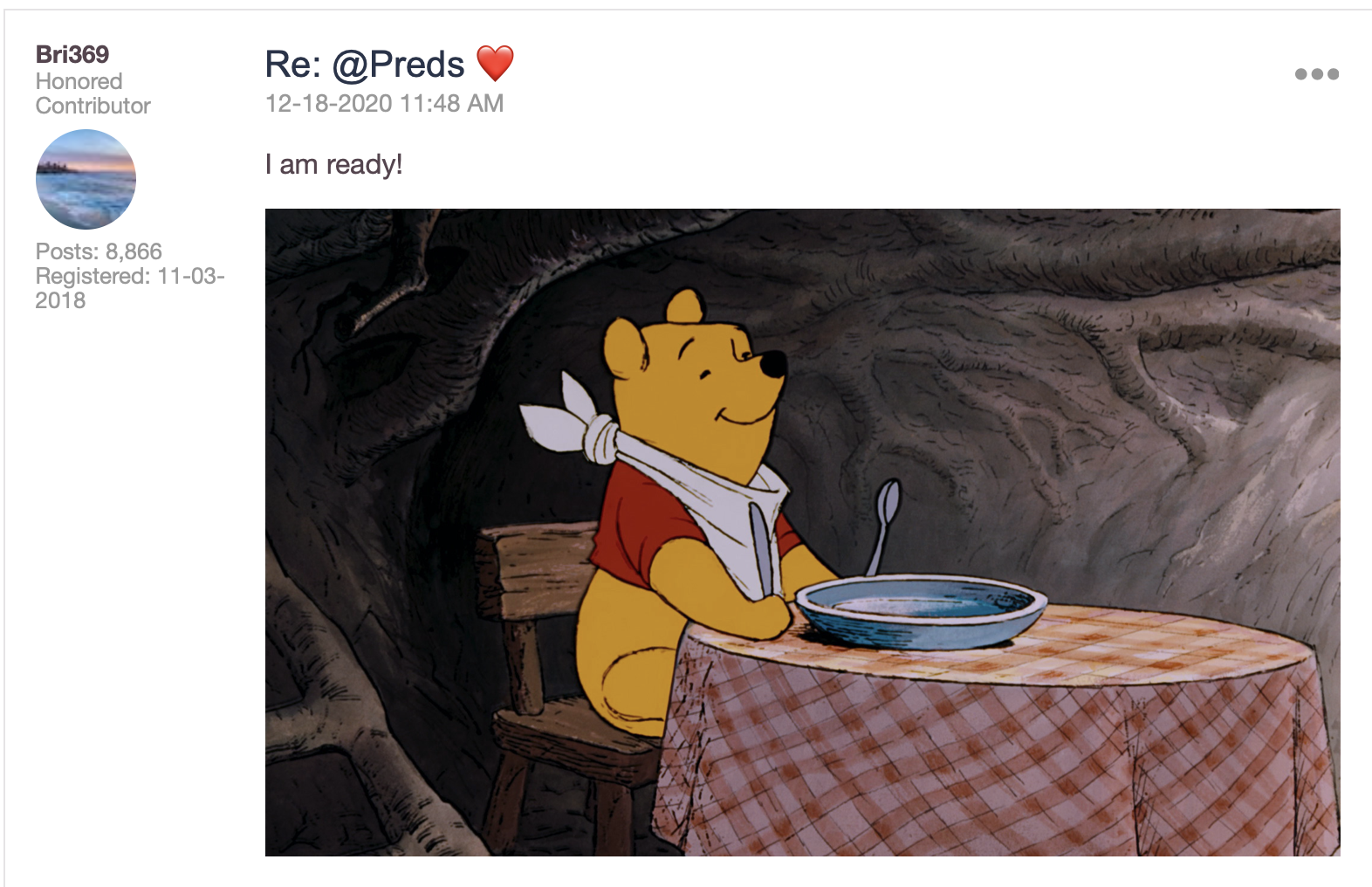Viewport: 1372px width, 887px height.
Task: Click Bri369's ocean sunset avatar
Action: click(x=86, y=179)
